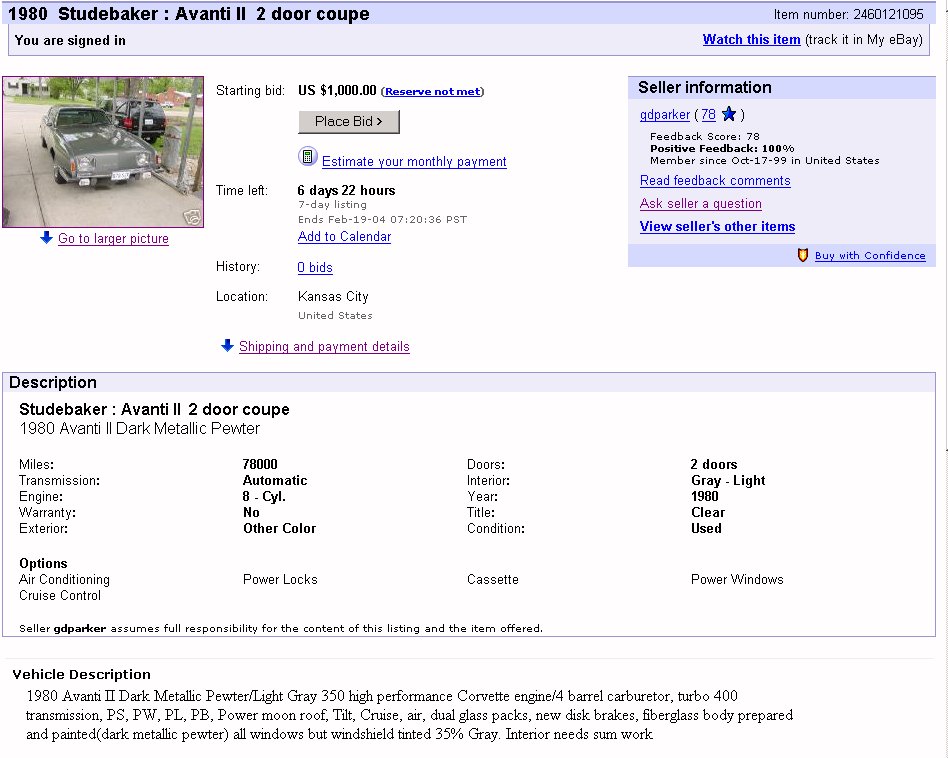Image resolution: width=948 pixels, height=758 pixels.
Task: Click the calculator icon beside monthly payment estimate
Action: [308, 157]
